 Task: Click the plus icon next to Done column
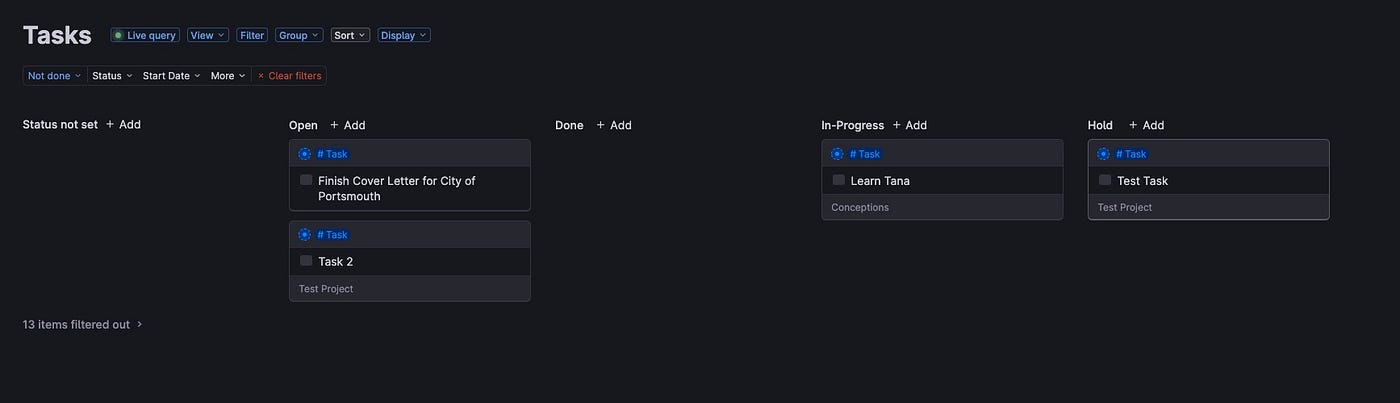tap(601, 125)
